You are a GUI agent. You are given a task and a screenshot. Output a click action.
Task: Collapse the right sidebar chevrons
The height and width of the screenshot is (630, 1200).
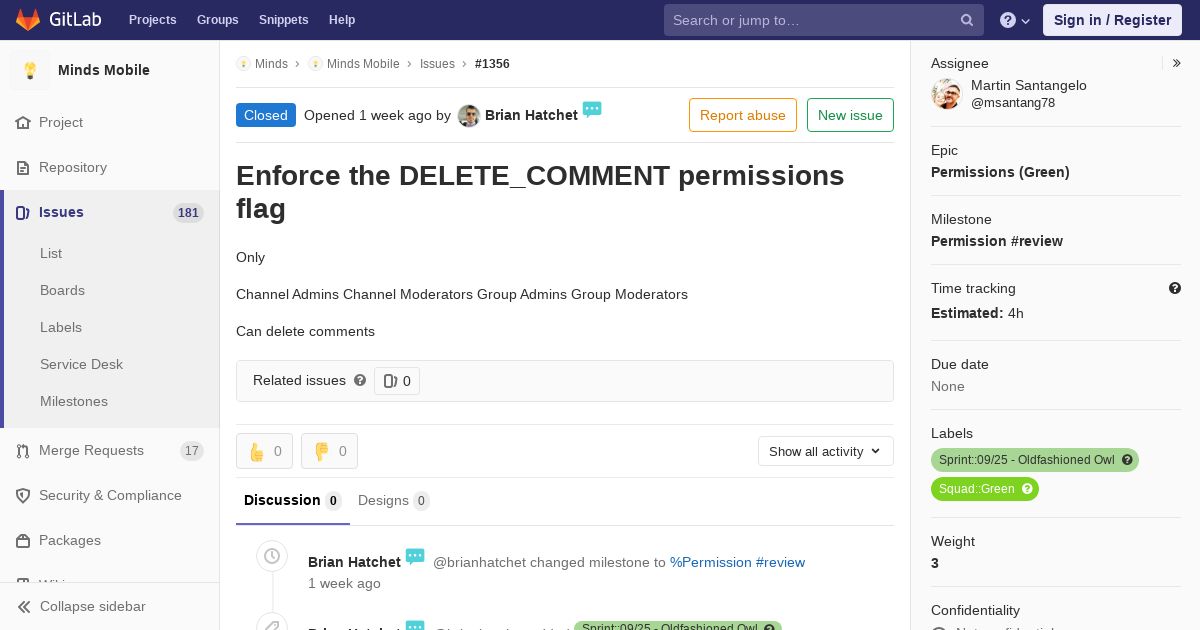(x=1177, y=63)
